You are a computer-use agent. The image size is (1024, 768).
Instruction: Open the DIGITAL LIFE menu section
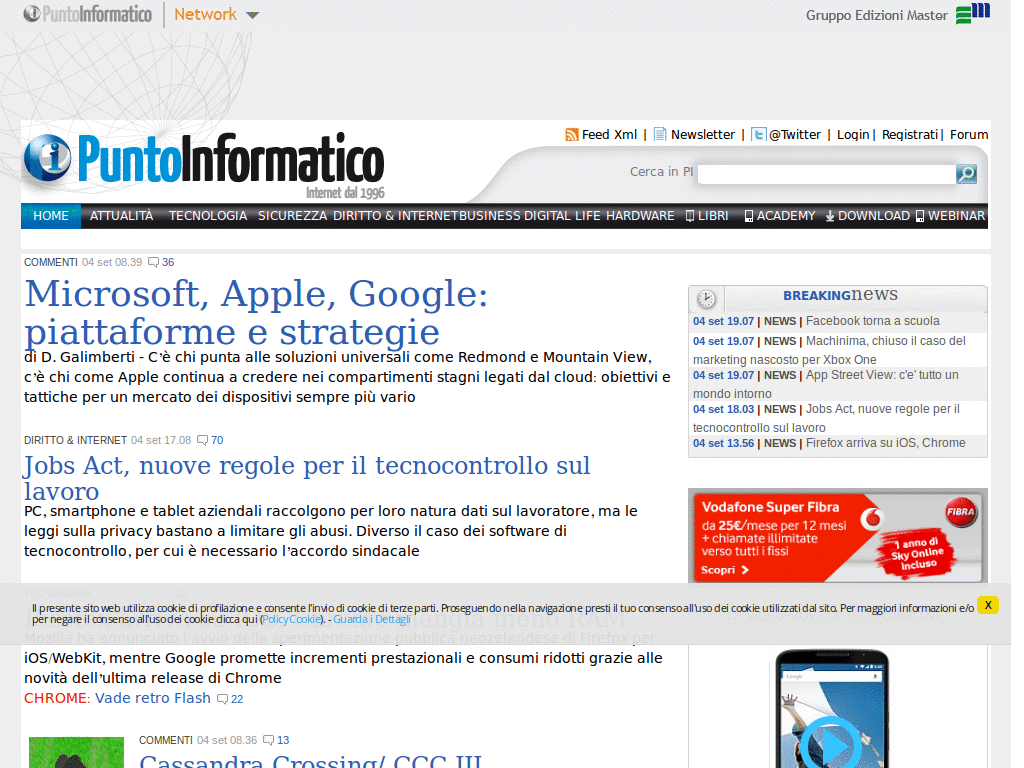coord(562,216)
